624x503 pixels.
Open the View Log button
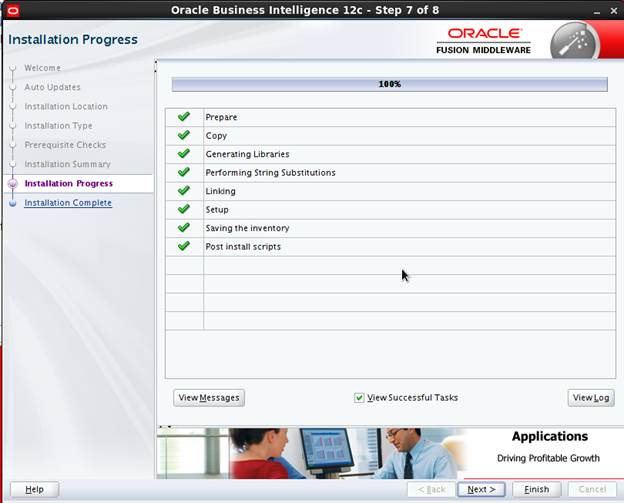click(x=590, y=398)
